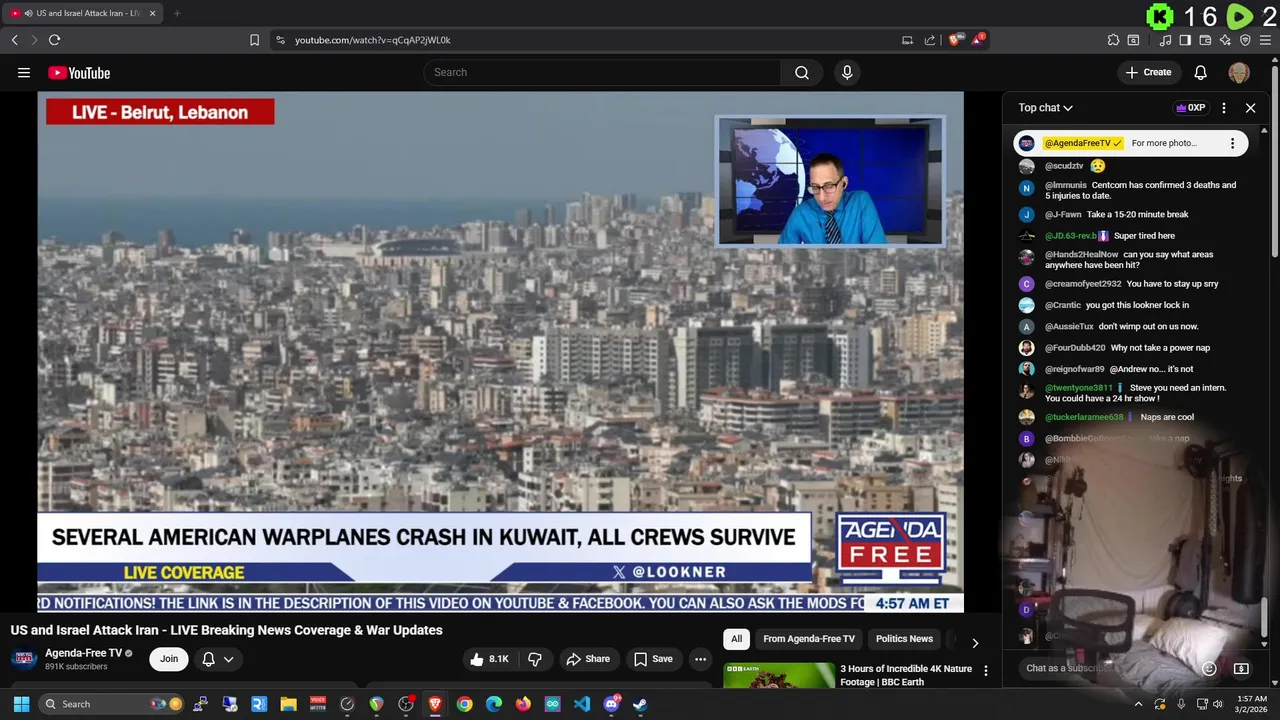This screenshot has width=1280, height=720.
Task: Open Brave Shields lion icon
Action: 955,40
